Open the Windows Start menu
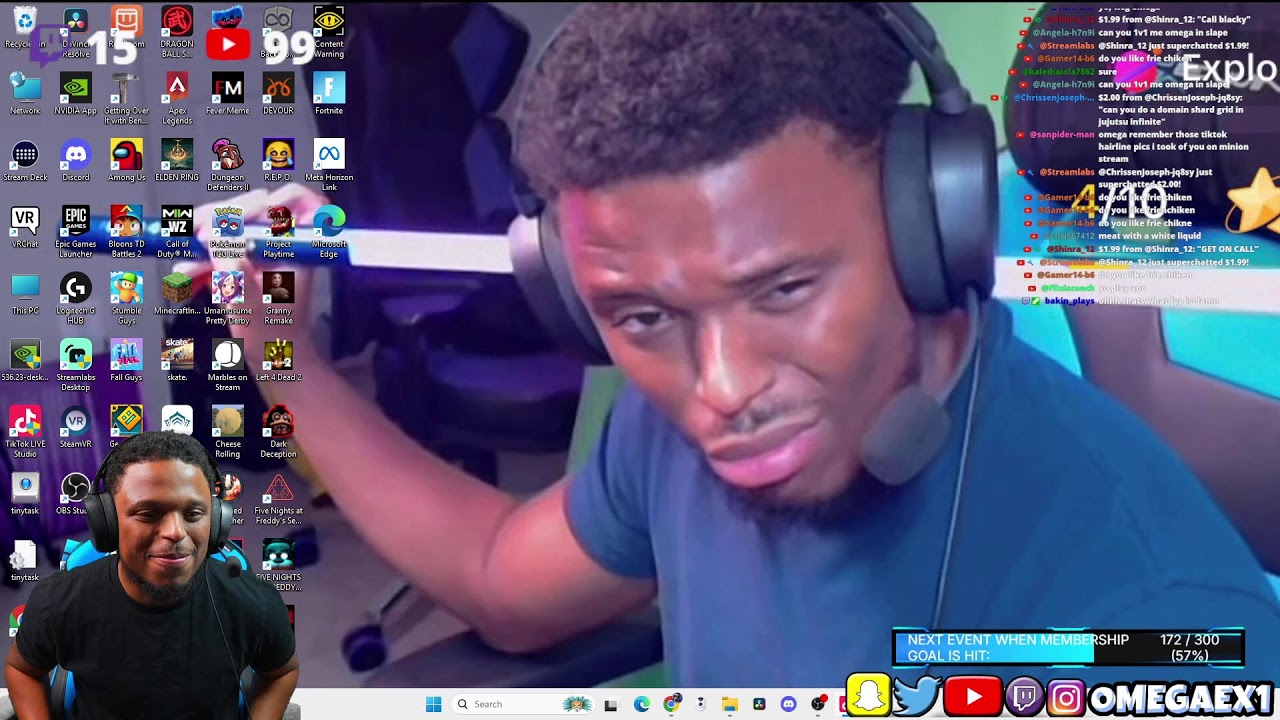This screenshot has width=1280, height=720. coord(433,704)
